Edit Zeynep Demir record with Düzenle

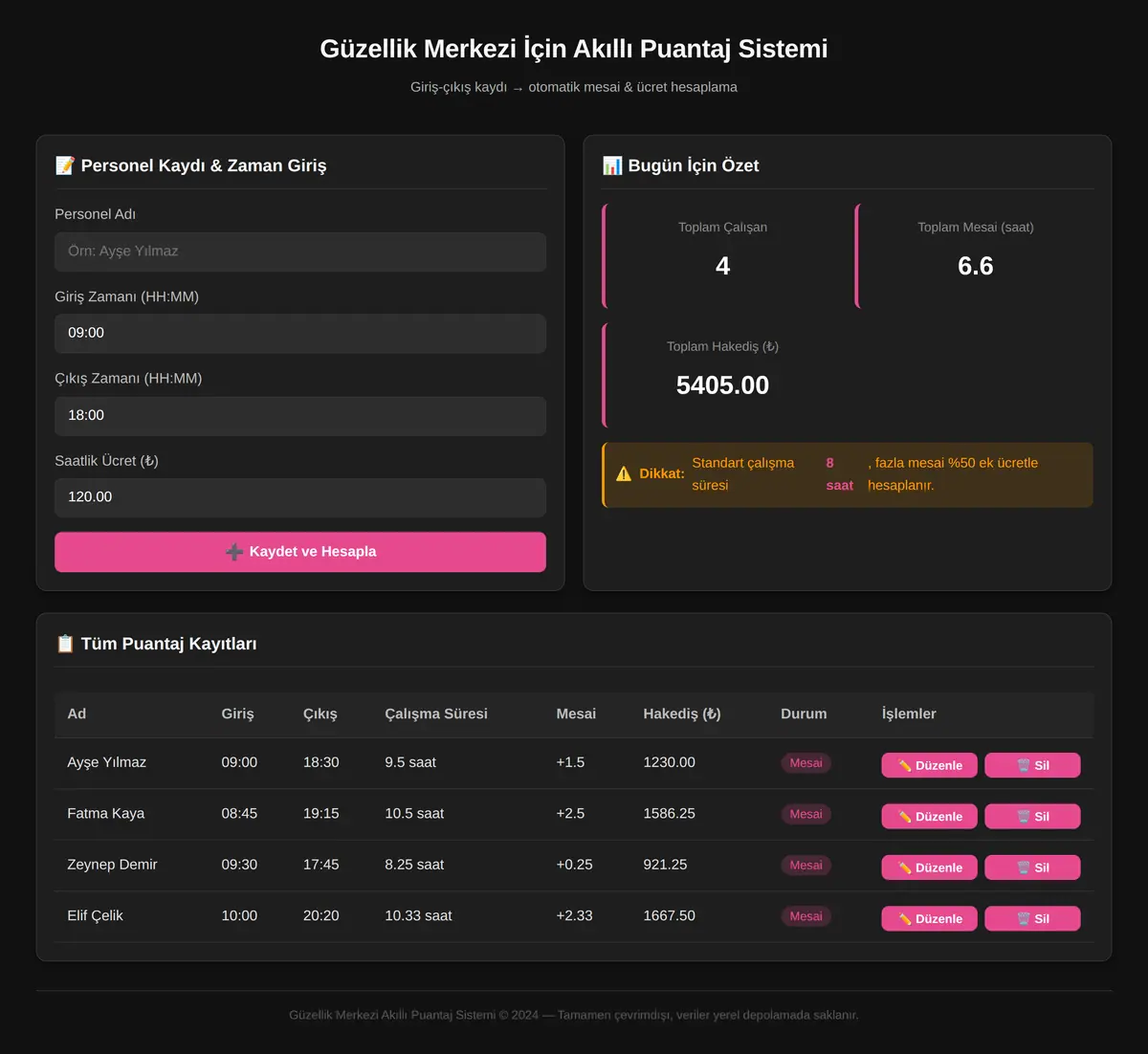(930, 867)
